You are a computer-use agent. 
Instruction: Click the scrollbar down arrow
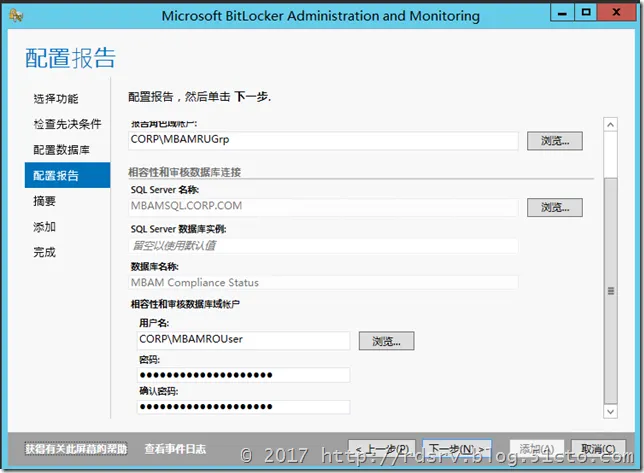(610, 411)
